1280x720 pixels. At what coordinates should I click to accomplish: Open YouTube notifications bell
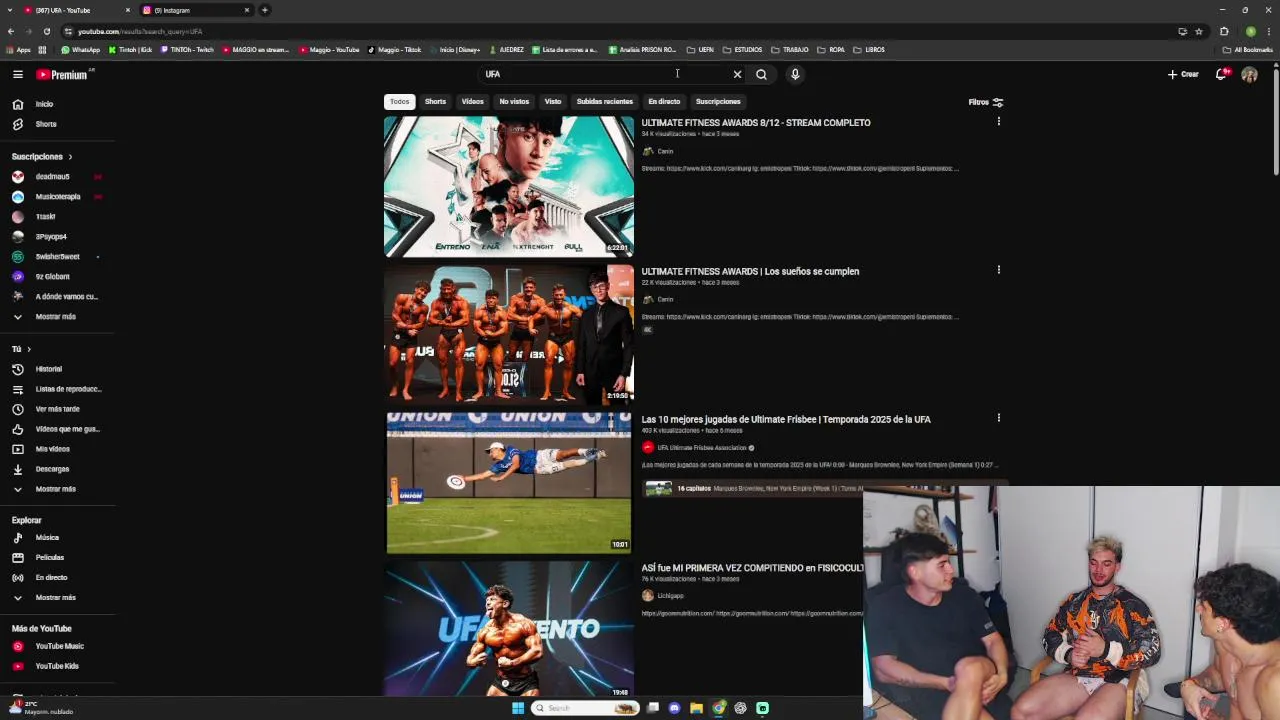(1222, 74)
